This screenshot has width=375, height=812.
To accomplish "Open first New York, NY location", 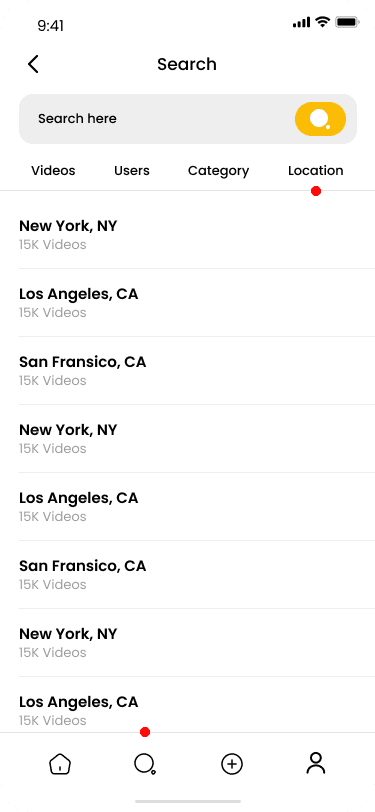I will 197,235.
